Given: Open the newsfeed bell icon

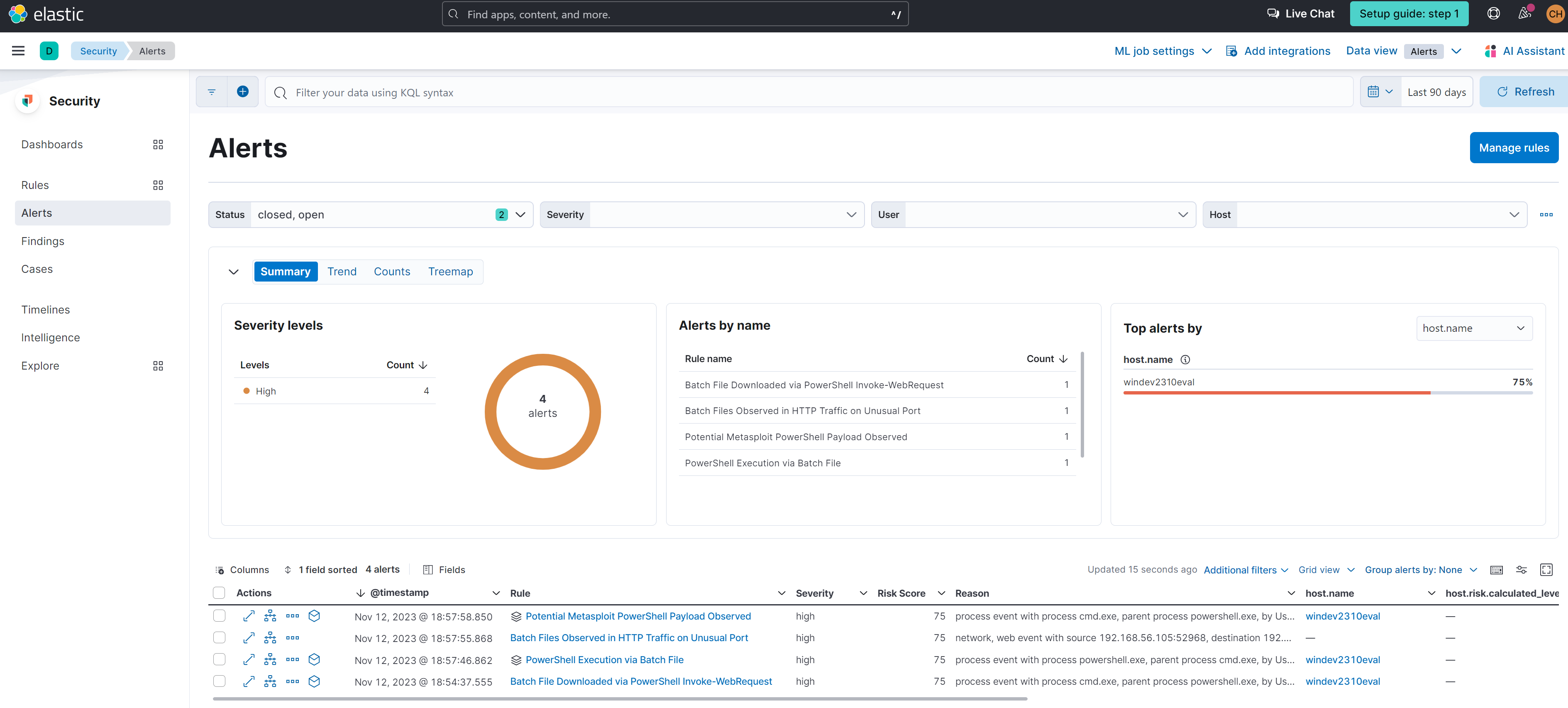Looking at the screenshot, I should click(1524, 13).
